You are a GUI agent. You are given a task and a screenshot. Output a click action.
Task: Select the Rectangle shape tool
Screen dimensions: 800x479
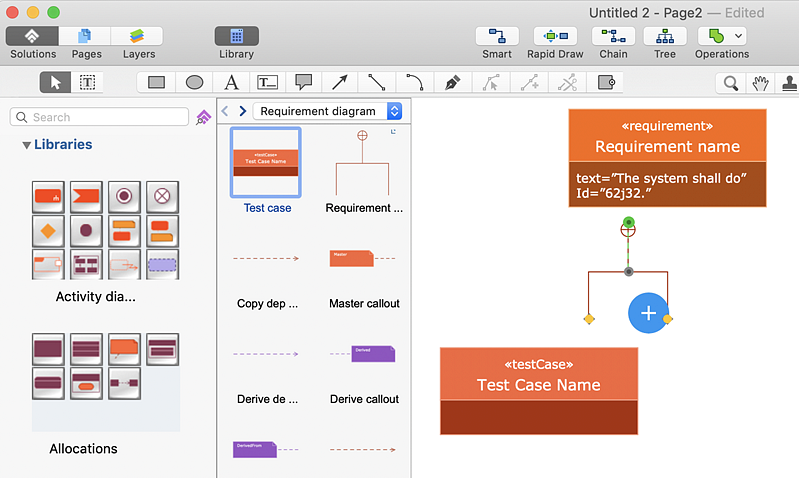[x=156, y=82]
